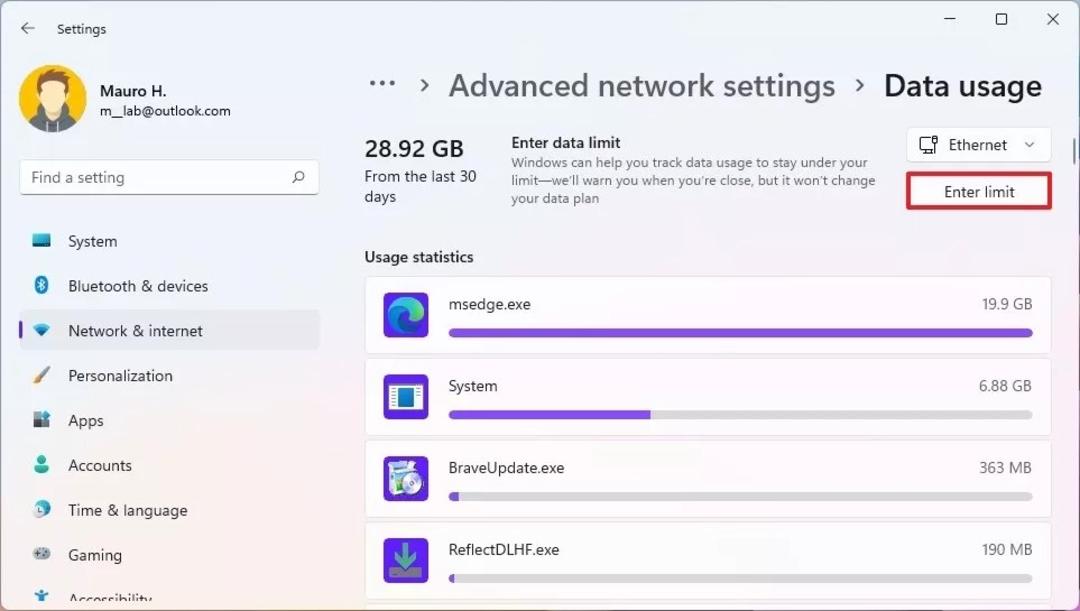The width and height of the screenshot is (1080, 611).
Task: Click the System usage progress bar
Action: (x=740, y=415)
